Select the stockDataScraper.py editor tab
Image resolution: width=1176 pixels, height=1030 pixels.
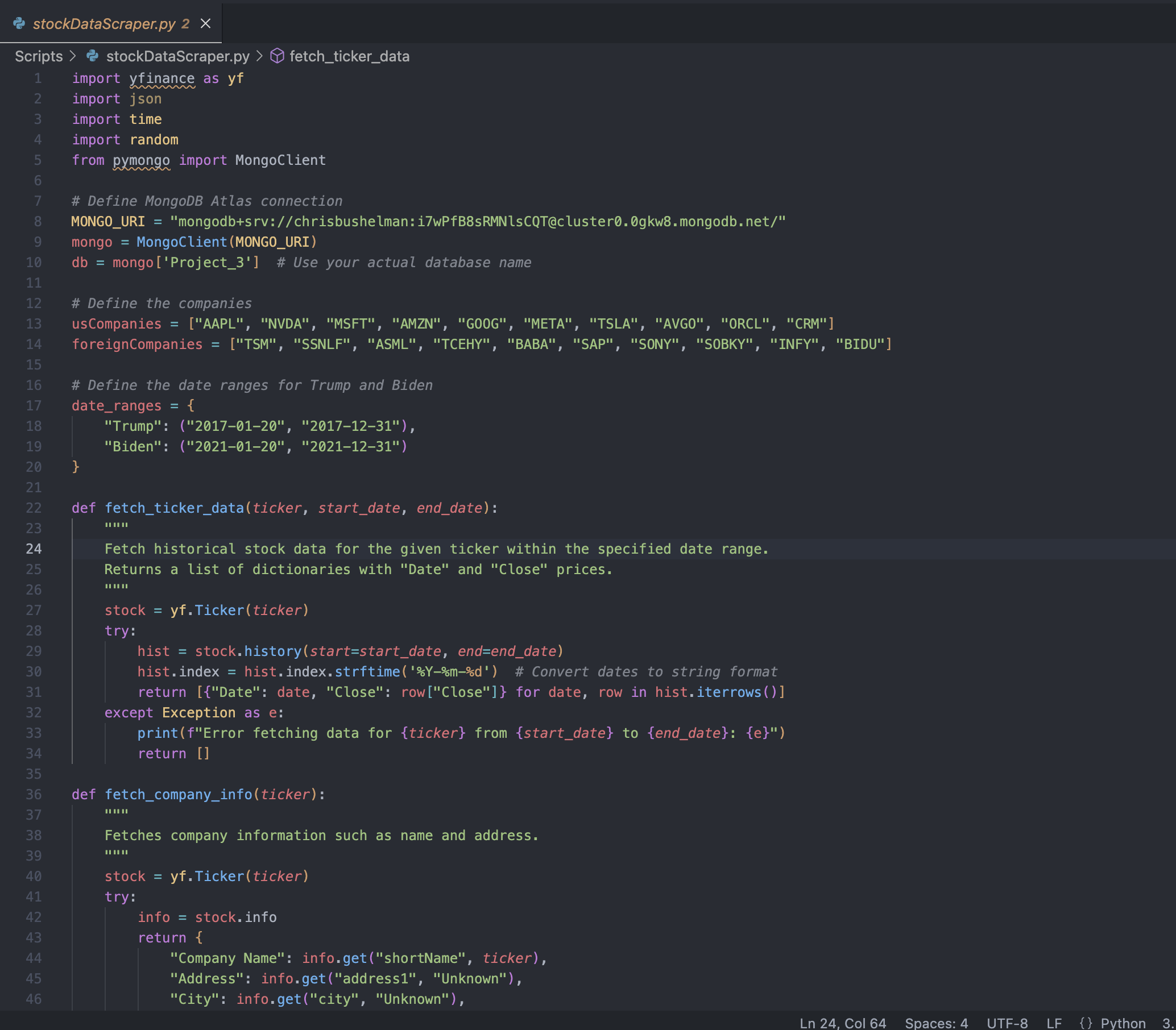coord(103,23)
